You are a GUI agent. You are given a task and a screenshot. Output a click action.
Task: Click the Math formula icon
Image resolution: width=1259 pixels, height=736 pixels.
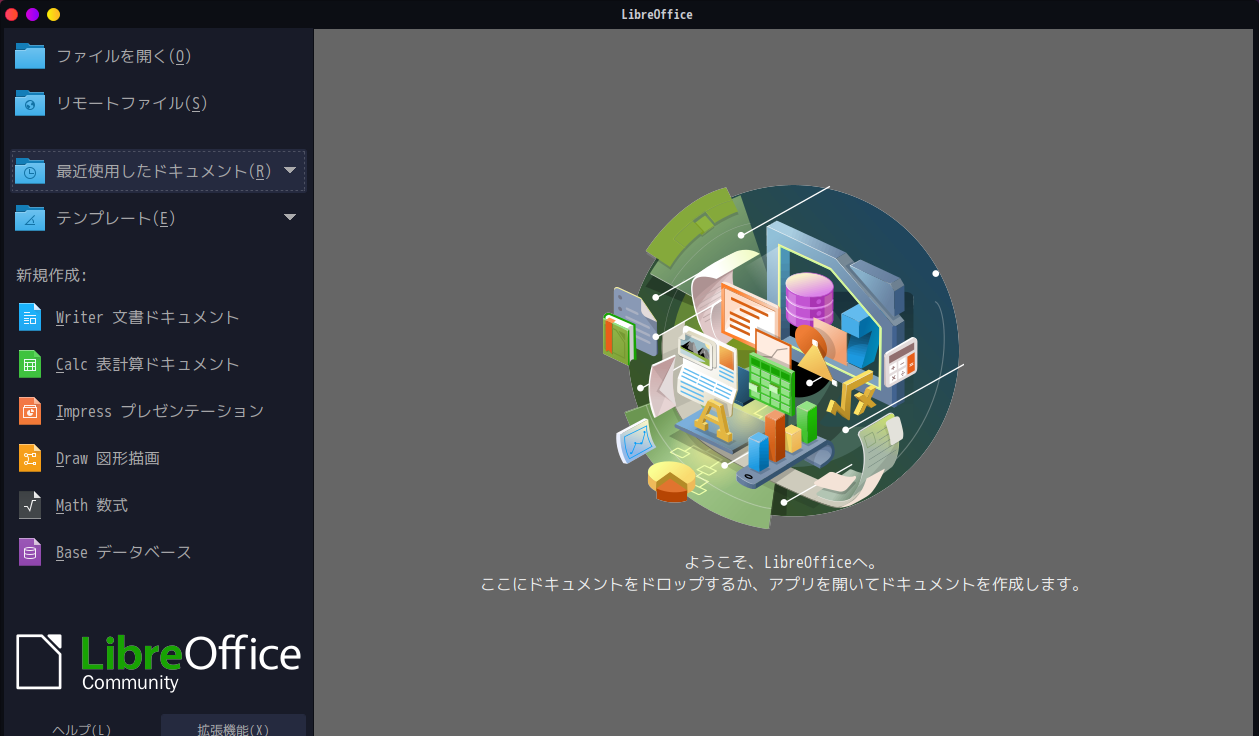click(x=30, y=505)
